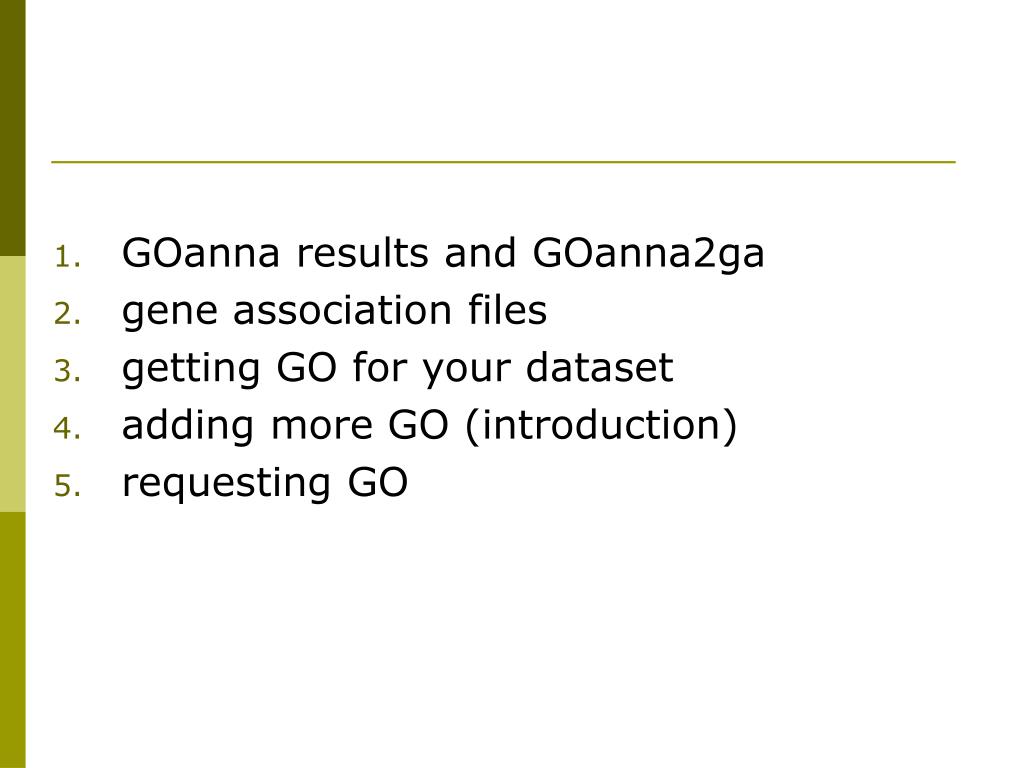Screen dimensions: 1024x768
Task: Click the word '(introduction)'
Action: tap(601, 426)
